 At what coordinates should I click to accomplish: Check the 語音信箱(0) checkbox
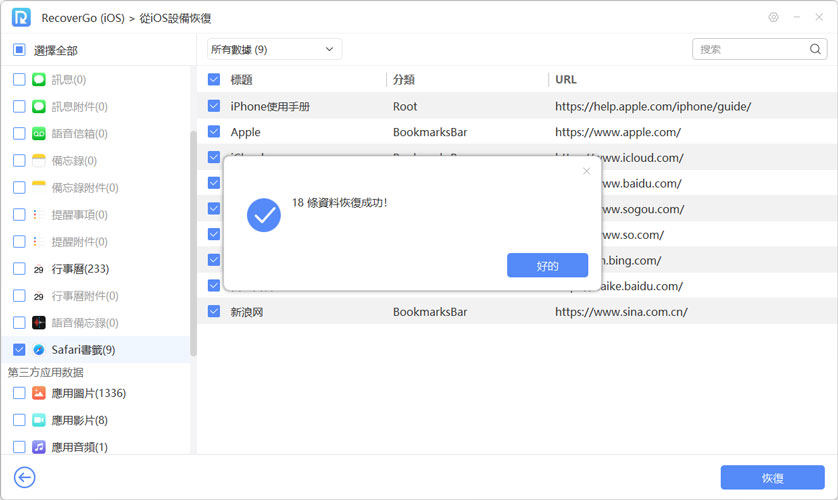[x=19, y=133]
